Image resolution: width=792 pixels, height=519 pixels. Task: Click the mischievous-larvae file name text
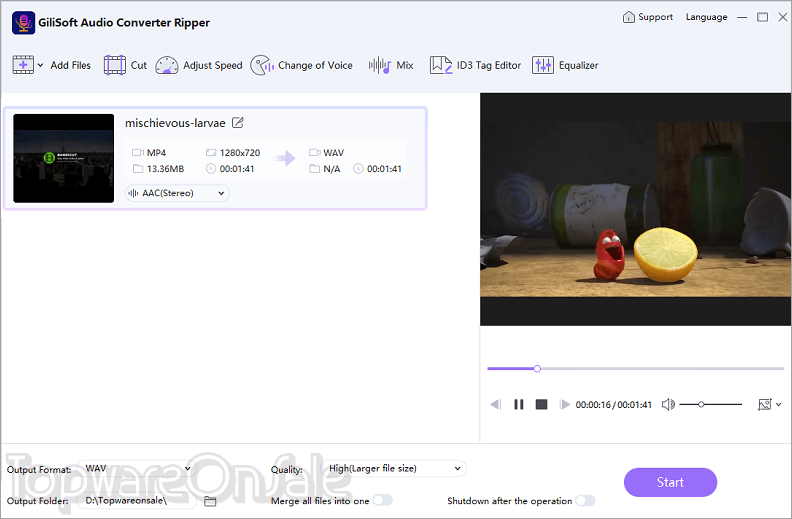click(x=175, y=123)
